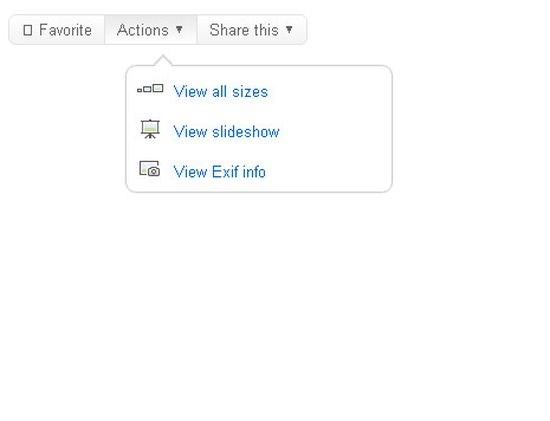Open the View Exif info link
This screenshot has width=550, height=421.
click(220, 172)
